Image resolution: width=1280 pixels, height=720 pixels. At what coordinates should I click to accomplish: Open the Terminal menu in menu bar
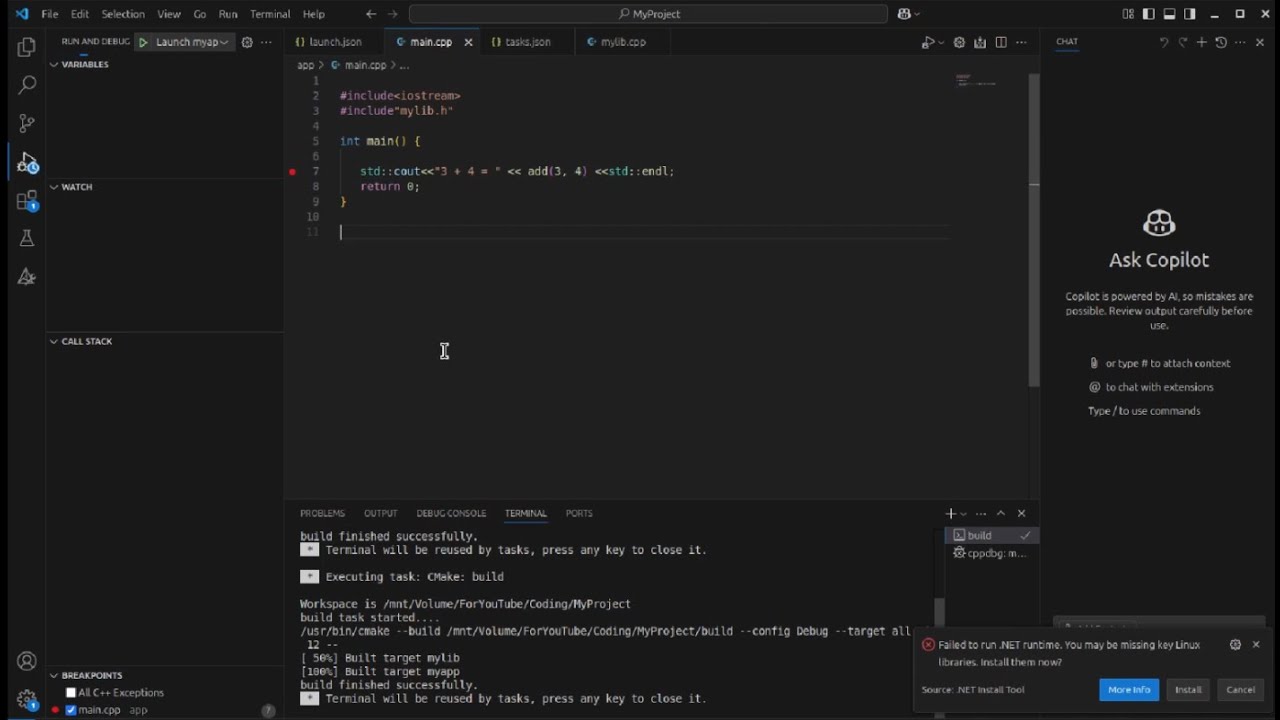[x=270, y=14]
